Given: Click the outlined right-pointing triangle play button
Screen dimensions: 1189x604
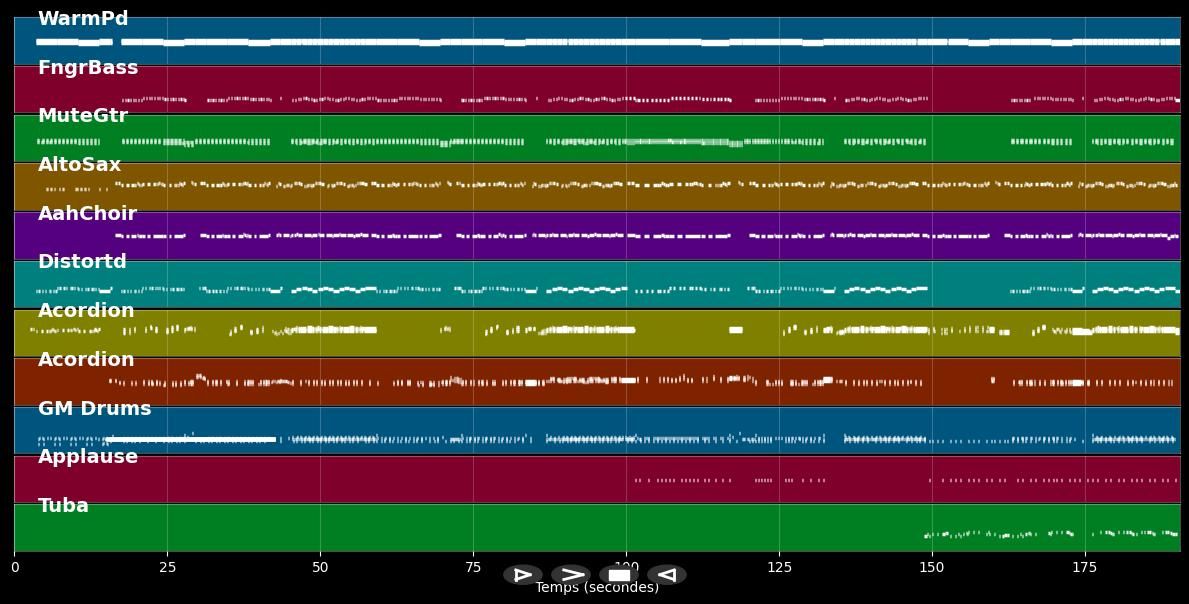Looking at the screenshot, I should tap(522, 574).
